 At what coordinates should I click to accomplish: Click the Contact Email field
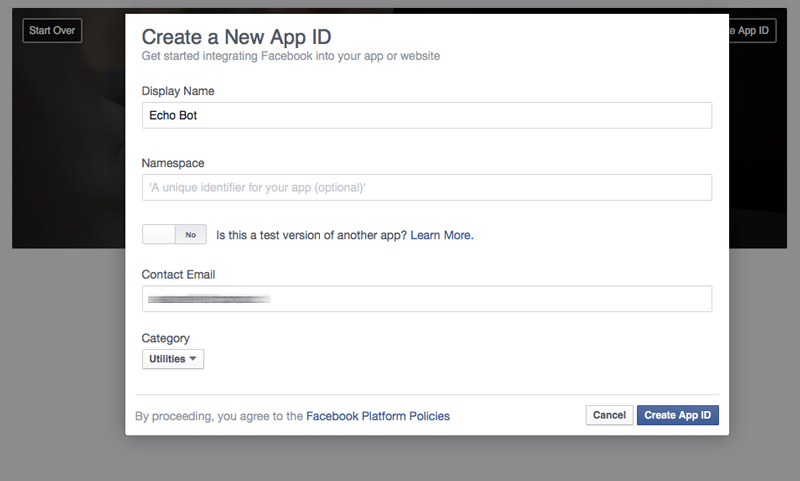pos(427,298)
